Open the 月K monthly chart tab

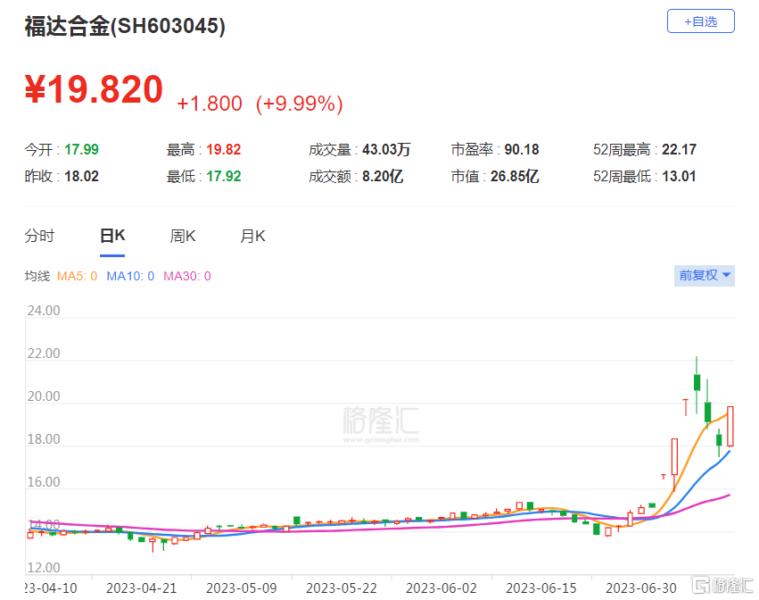[x=253, y=236]
